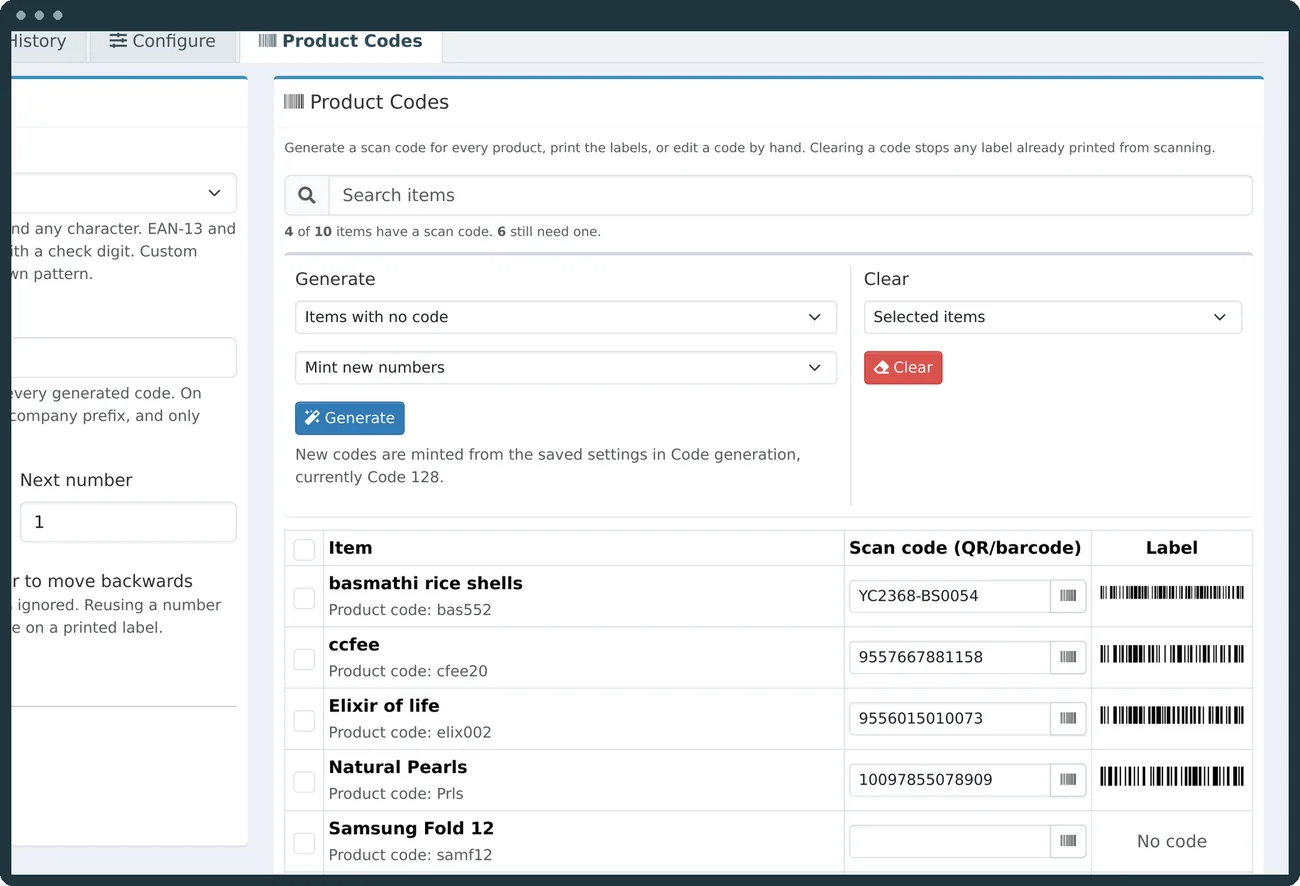Click barcode icon beside code YC2368-BS0054
This screenshot has width=1300, height=886.
(x=1068, y=596)
